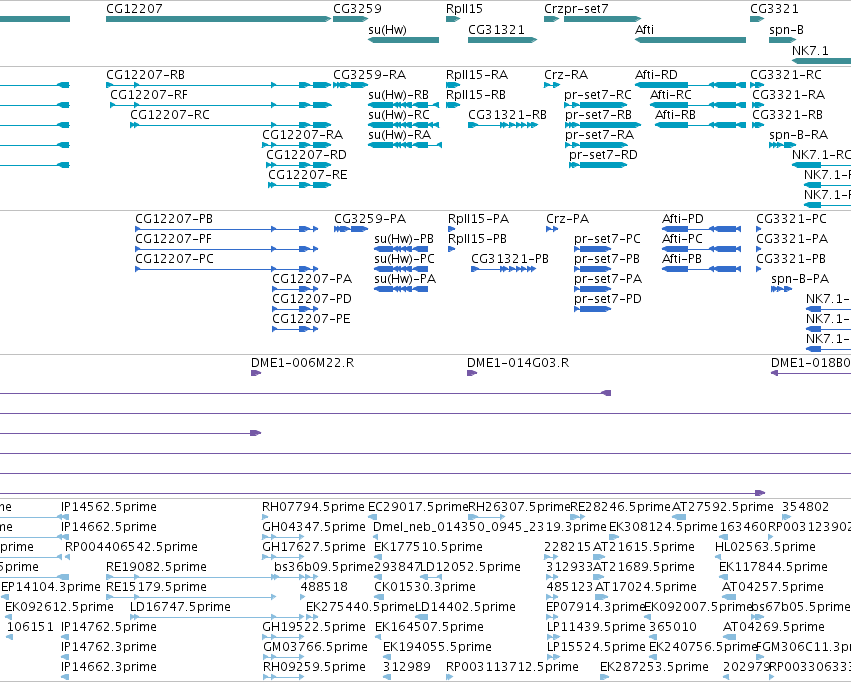Select clone DME1-014G03.R
The image size is (851, 682).
pos(472,373)
